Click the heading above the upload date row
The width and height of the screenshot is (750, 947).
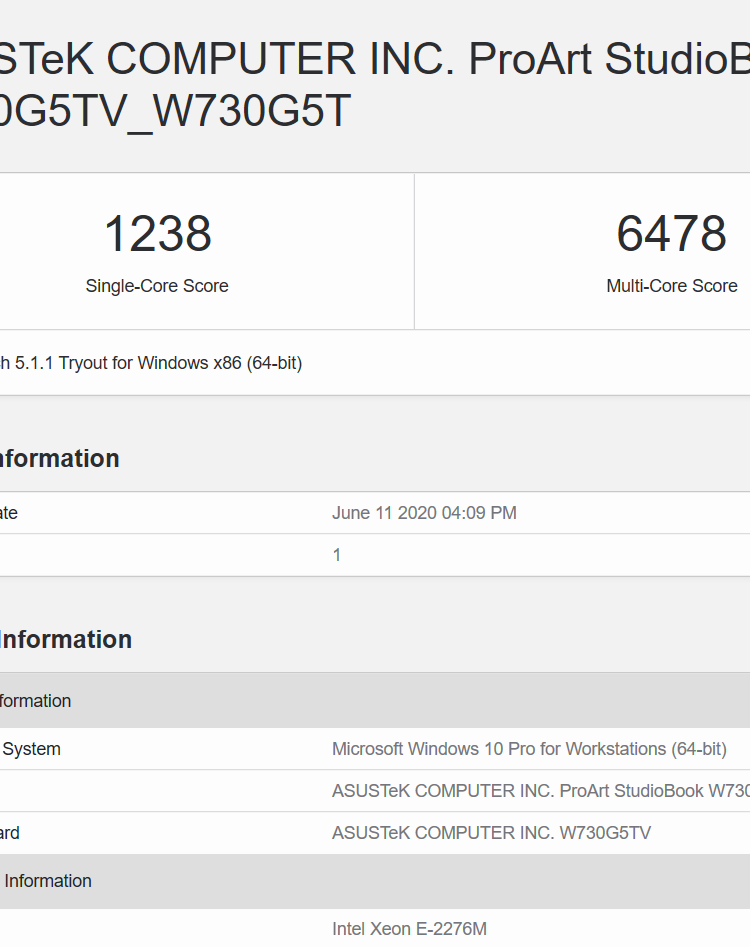(58, 459)
